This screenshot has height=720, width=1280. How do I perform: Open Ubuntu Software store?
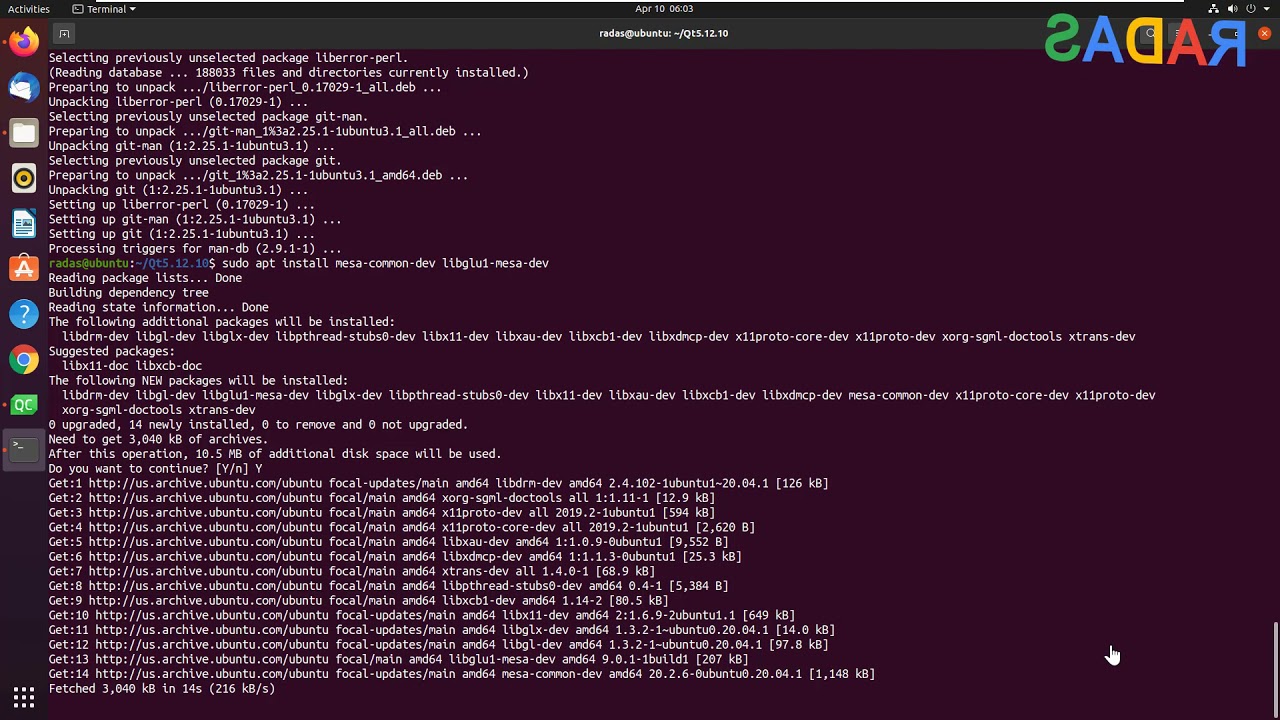(24, 269)
